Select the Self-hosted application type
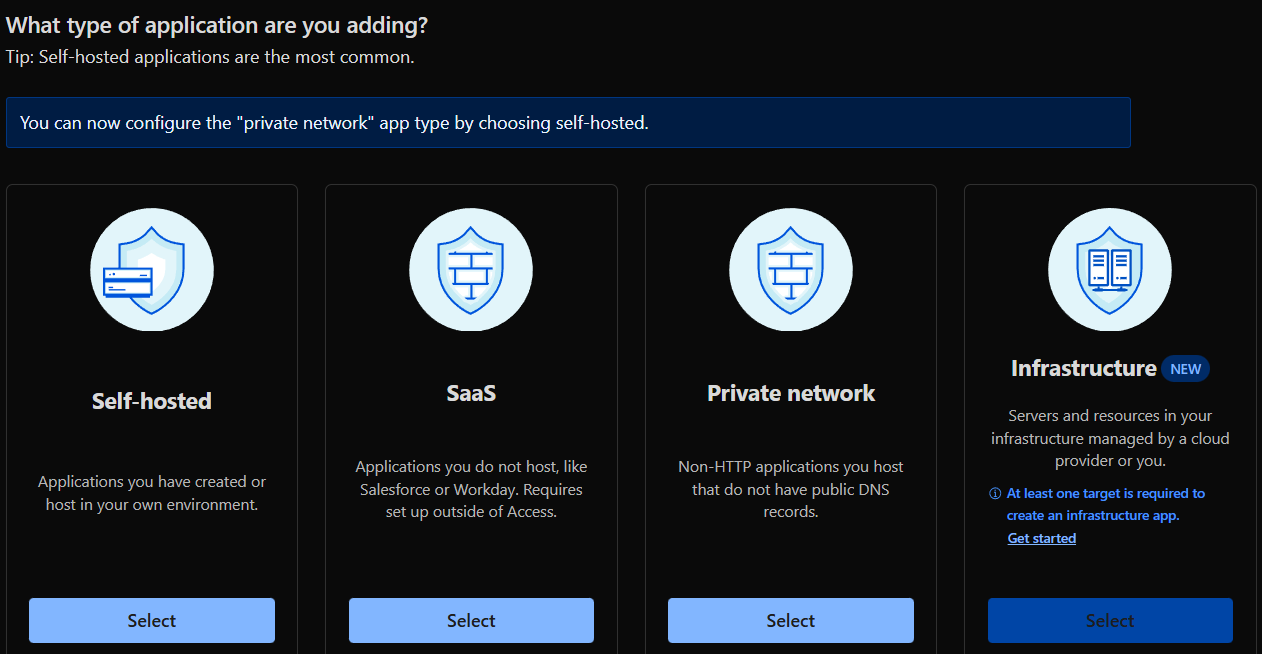Viewport: 1262px width, 654px height. [152, 620]
